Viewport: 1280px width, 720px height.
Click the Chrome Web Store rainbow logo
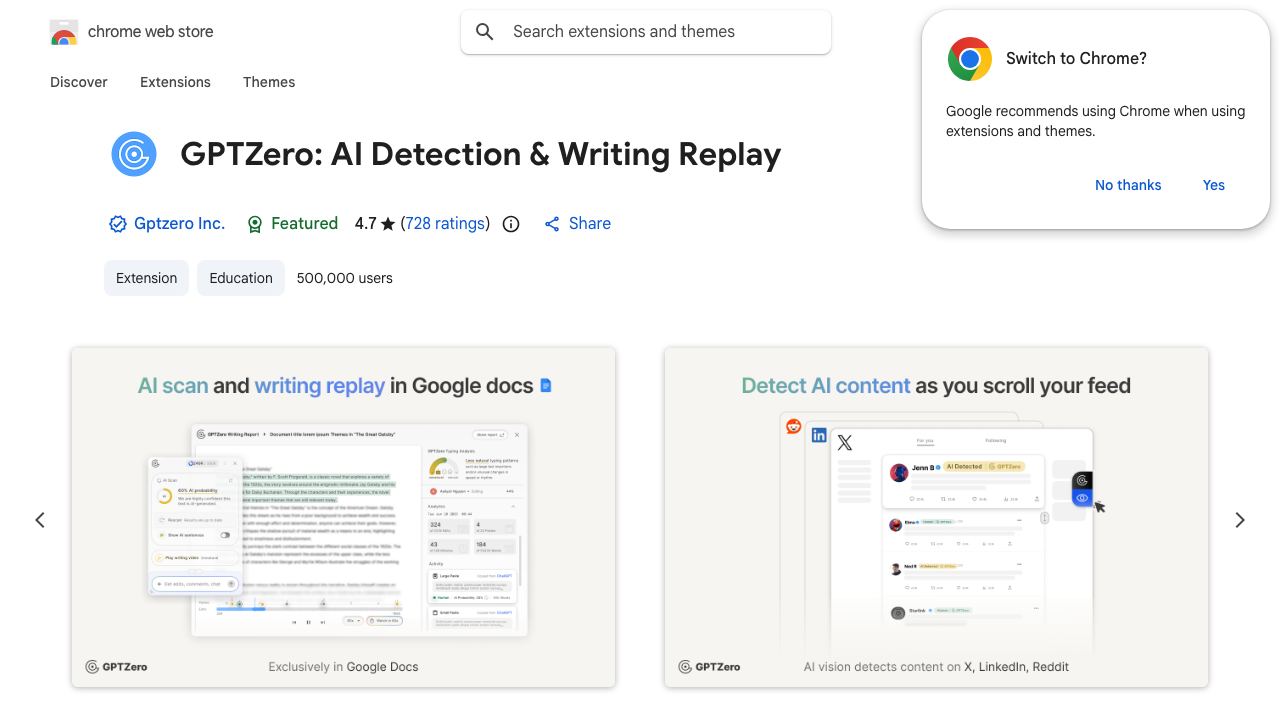coord(64,32)
